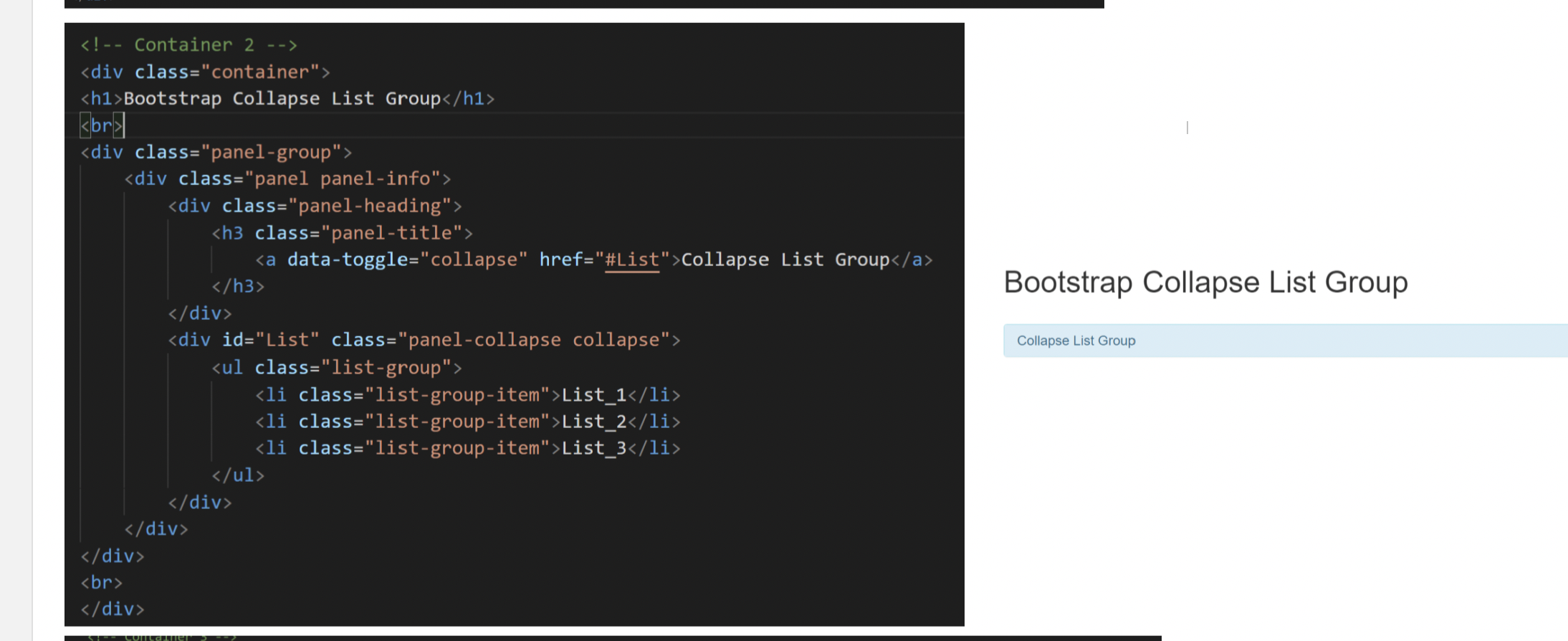
Task: Click the Collapse List Group panel link
Action: (x=1076, y=341)
